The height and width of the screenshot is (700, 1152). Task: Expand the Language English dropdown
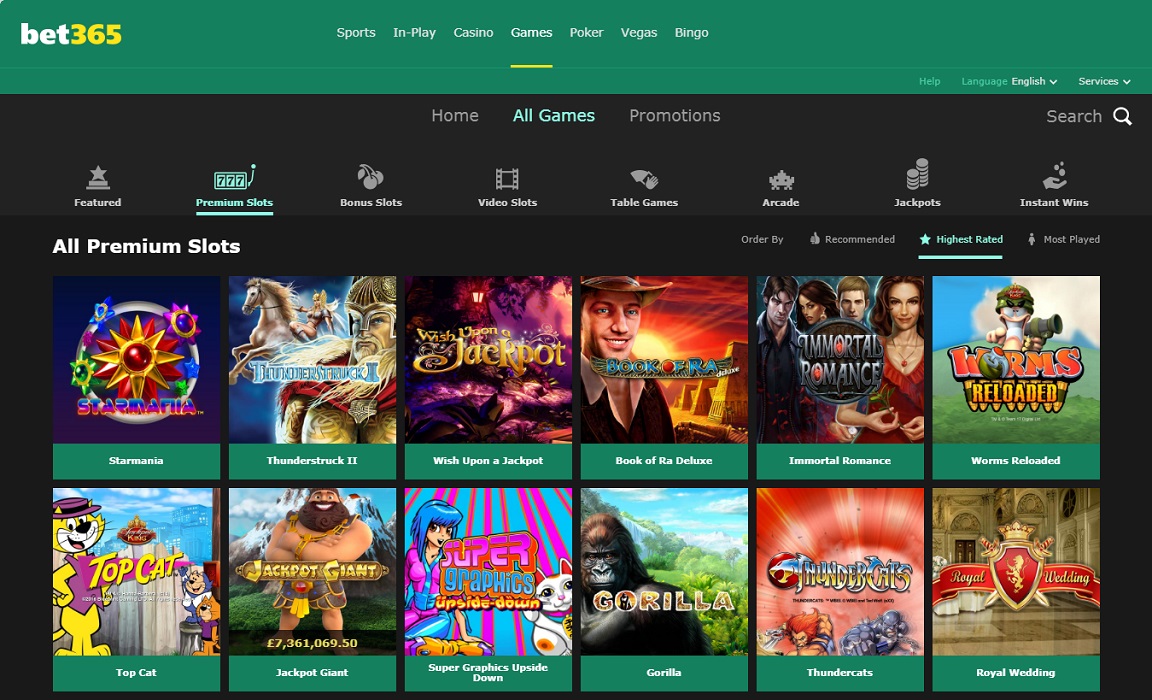tap(1010, 82)
